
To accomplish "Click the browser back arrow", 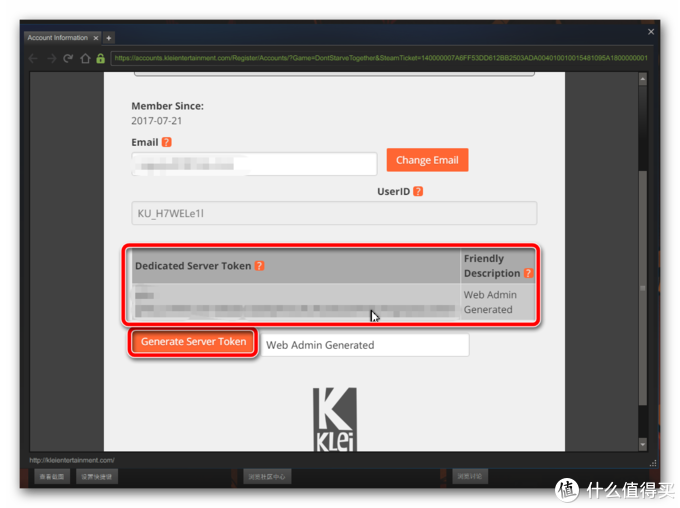I will [x=33, y=58].
